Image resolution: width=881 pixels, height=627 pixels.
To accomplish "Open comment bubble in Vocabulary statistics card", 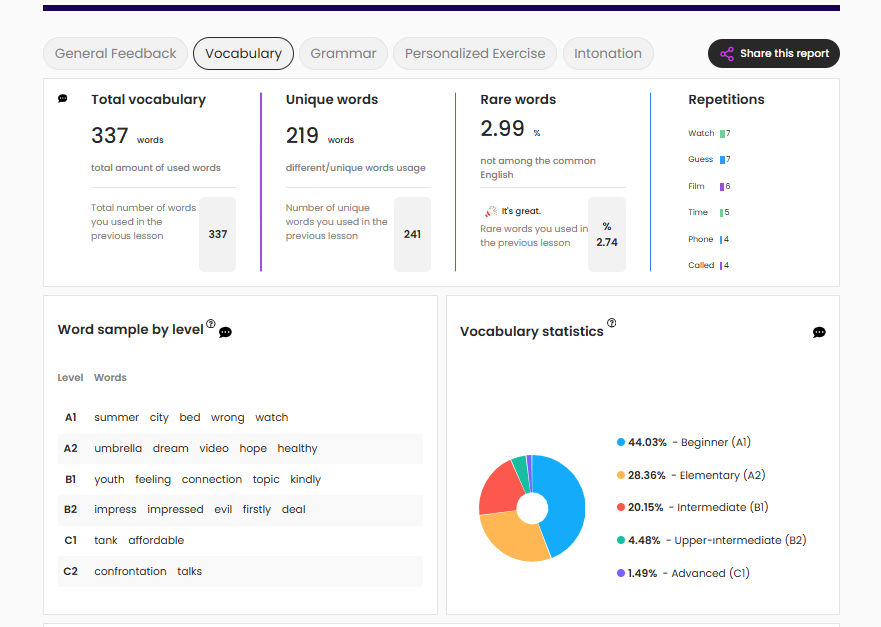I will 819,333.
